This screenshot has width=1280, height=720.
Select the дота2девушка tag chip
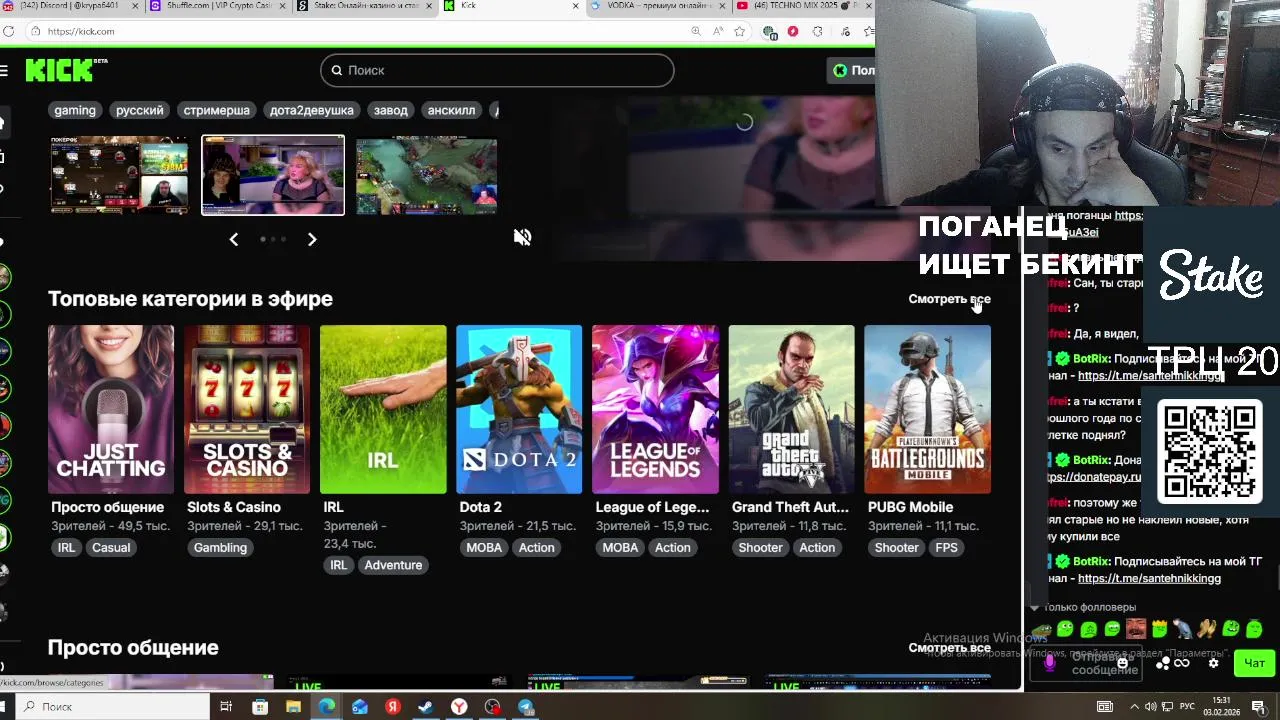312,110
